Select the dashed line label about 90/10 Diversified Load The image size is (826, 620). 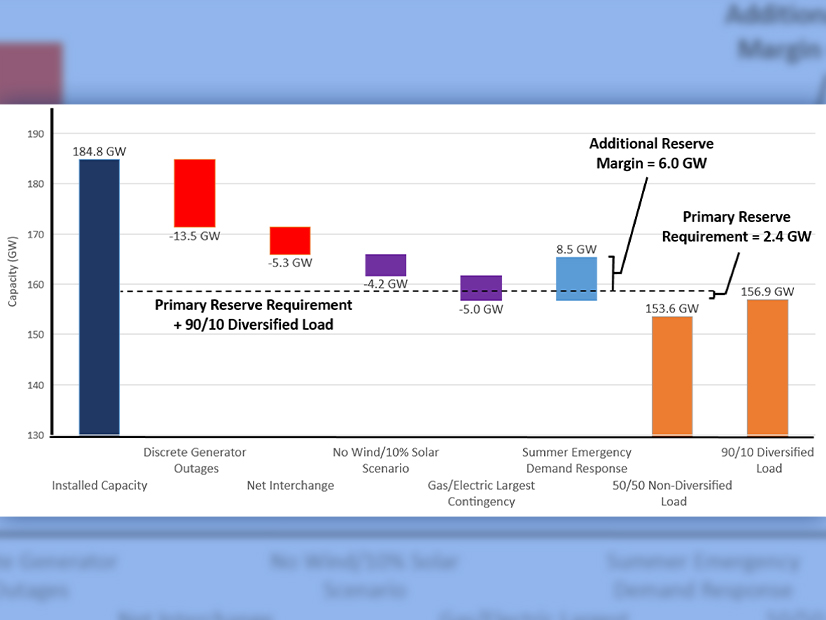click(253, 313)
